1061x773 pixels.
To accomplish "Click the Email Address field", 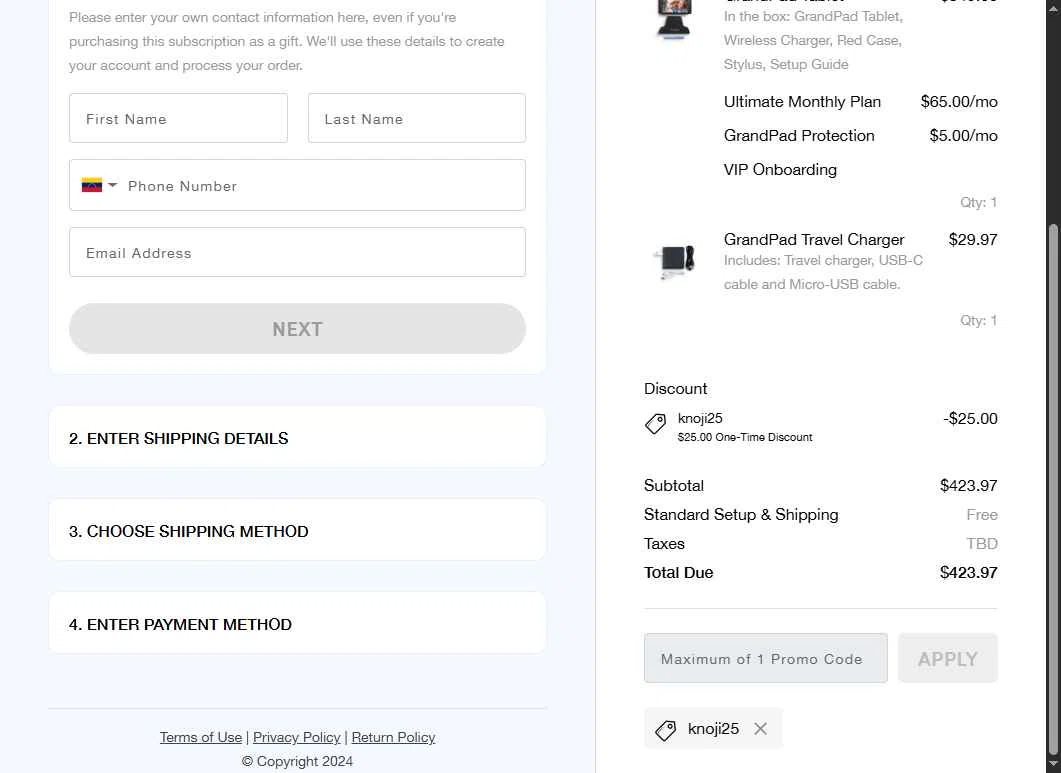I will click(297, 252).
